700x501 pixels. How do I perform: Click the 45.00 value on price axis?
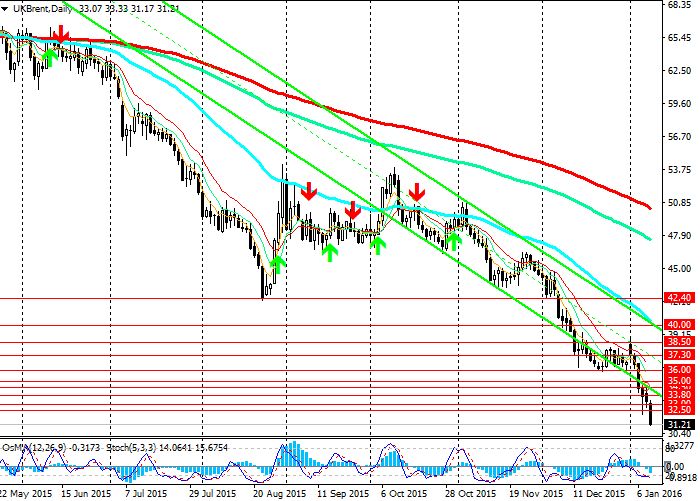pos(679,269)
